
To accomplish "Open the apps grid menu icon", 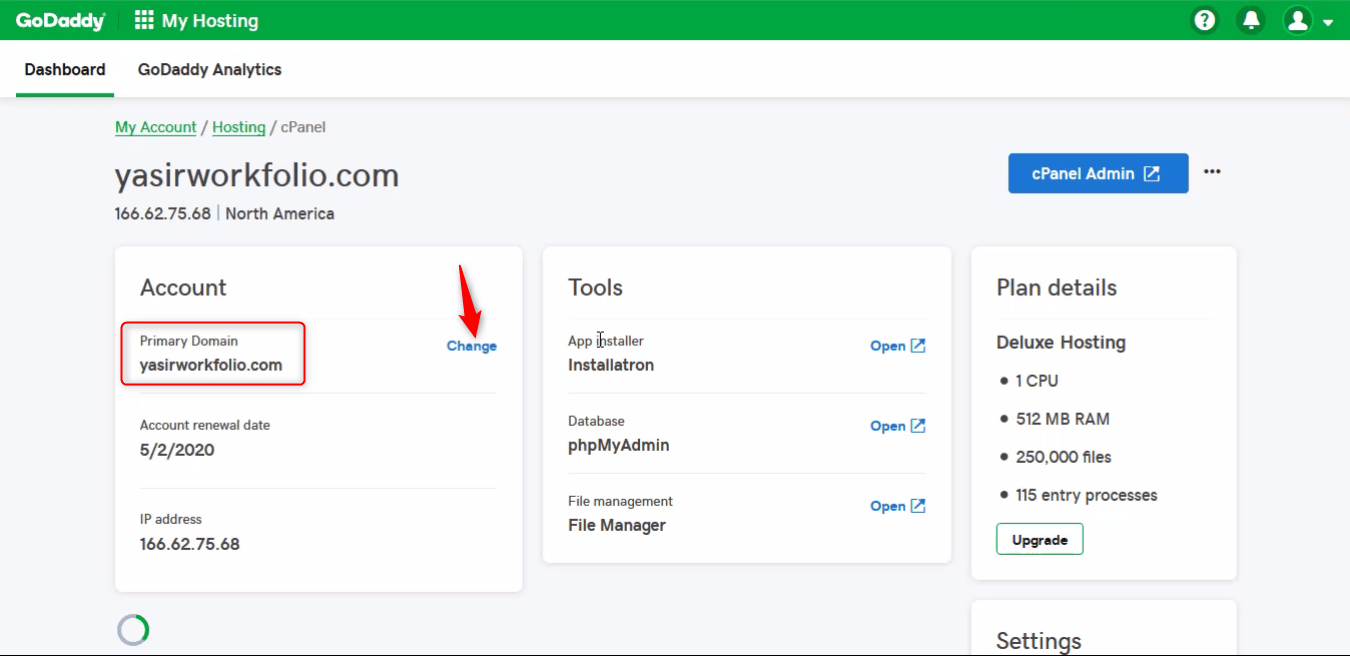I will (144, 20).
